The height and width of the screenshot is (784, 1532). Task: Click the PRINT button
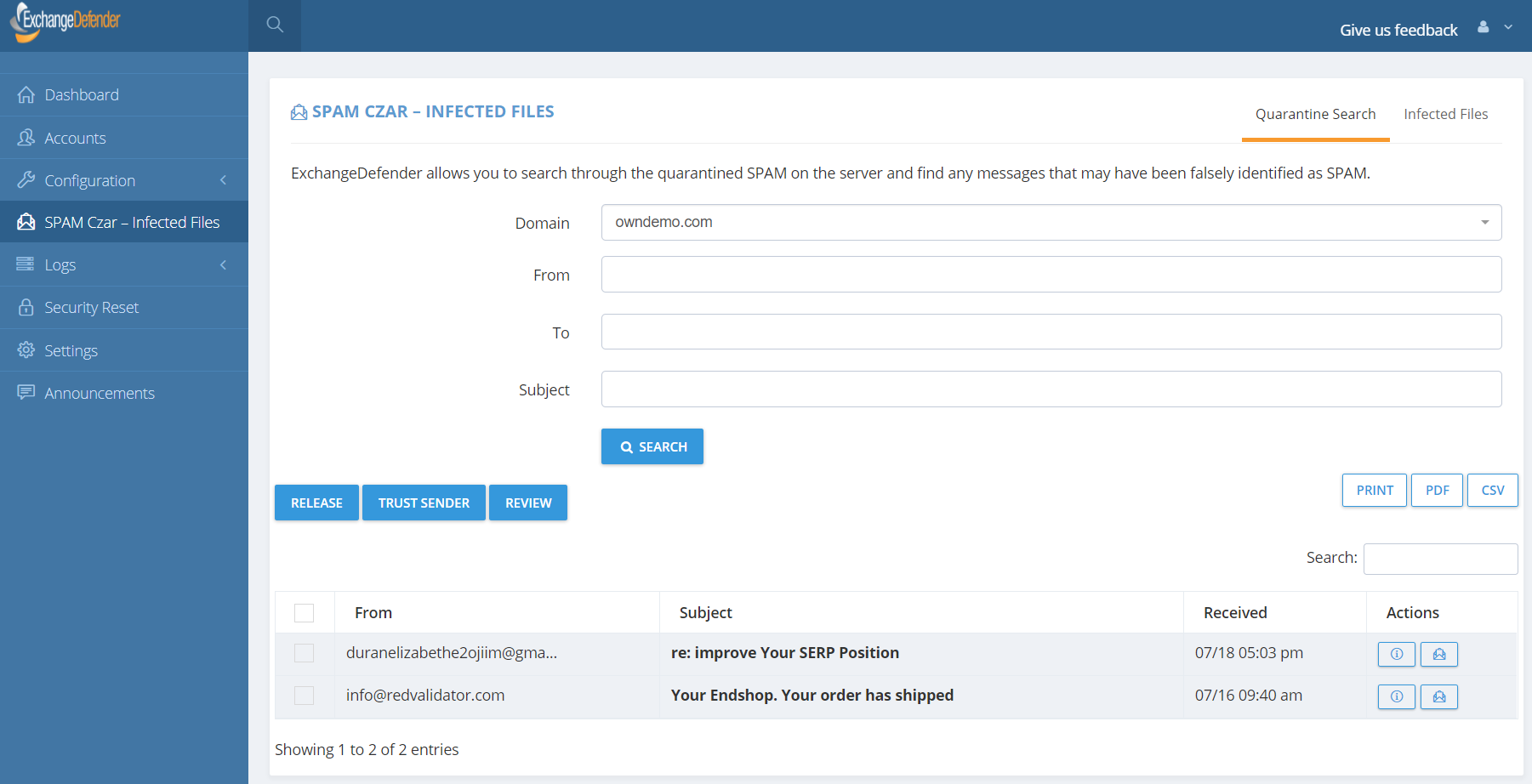(1375, 490)
